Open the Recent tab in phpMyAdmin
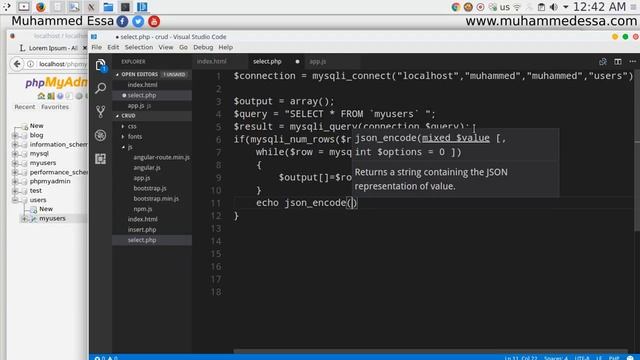Viewport: 640px width, 360px height. point(25,107)
